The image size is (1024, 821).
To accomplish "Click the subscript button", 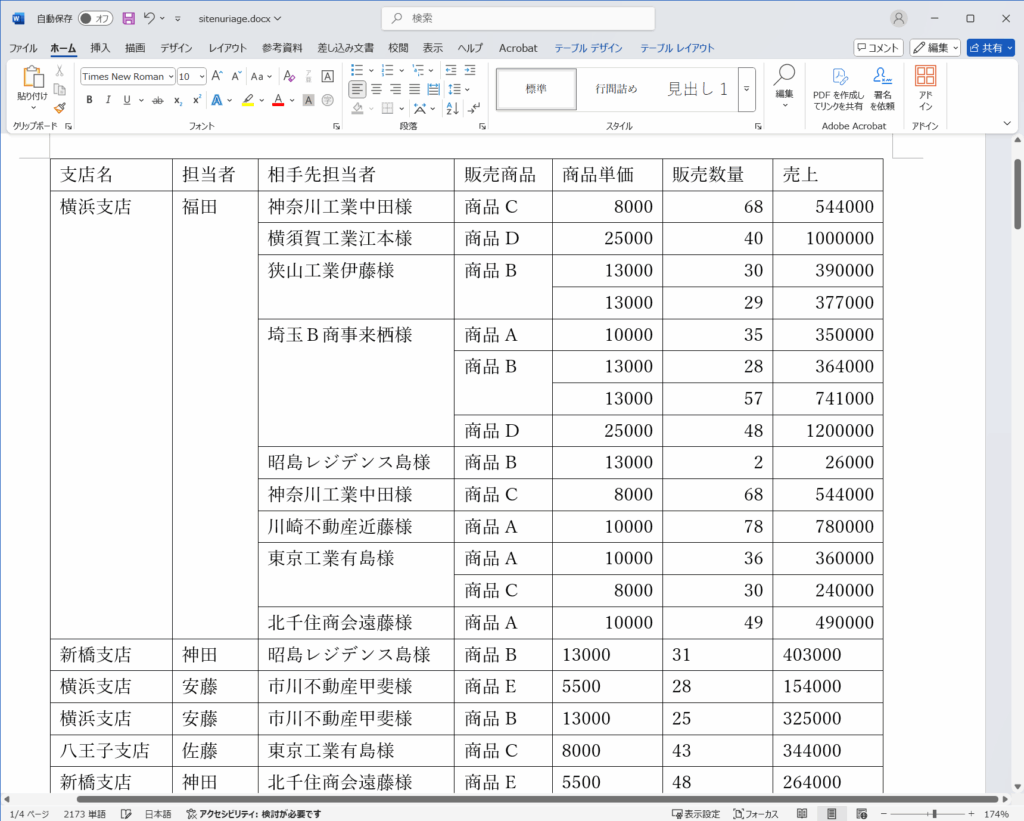I will coord(178,100).
